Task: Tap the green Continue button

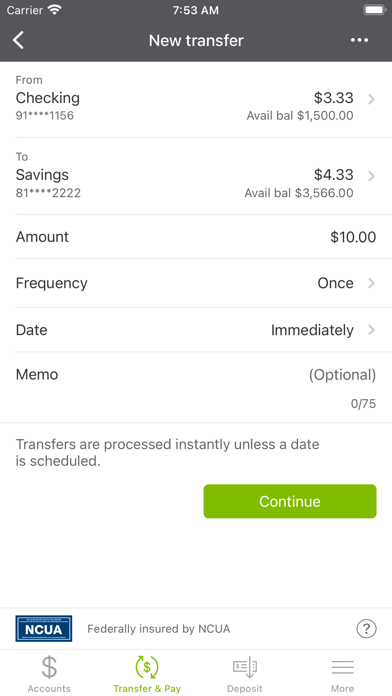Action: click(x=290, y=501)
